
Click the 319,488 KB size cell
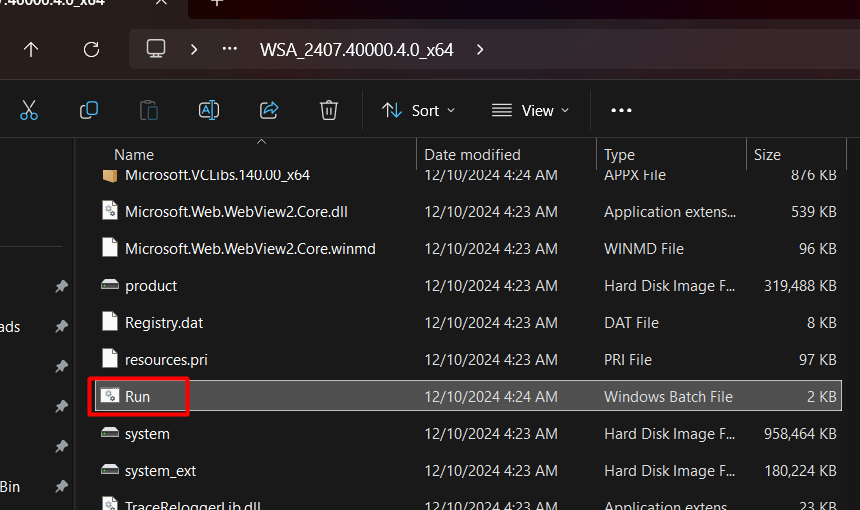800,286
